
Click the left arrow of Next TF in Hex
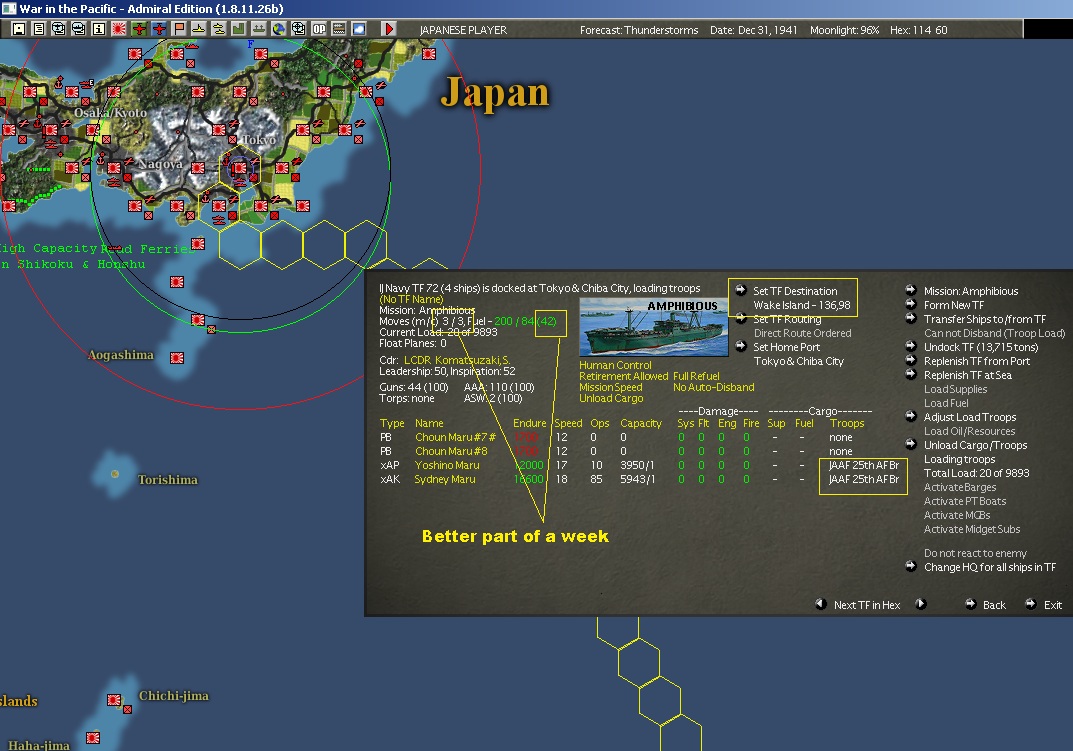tap(820, 604)
